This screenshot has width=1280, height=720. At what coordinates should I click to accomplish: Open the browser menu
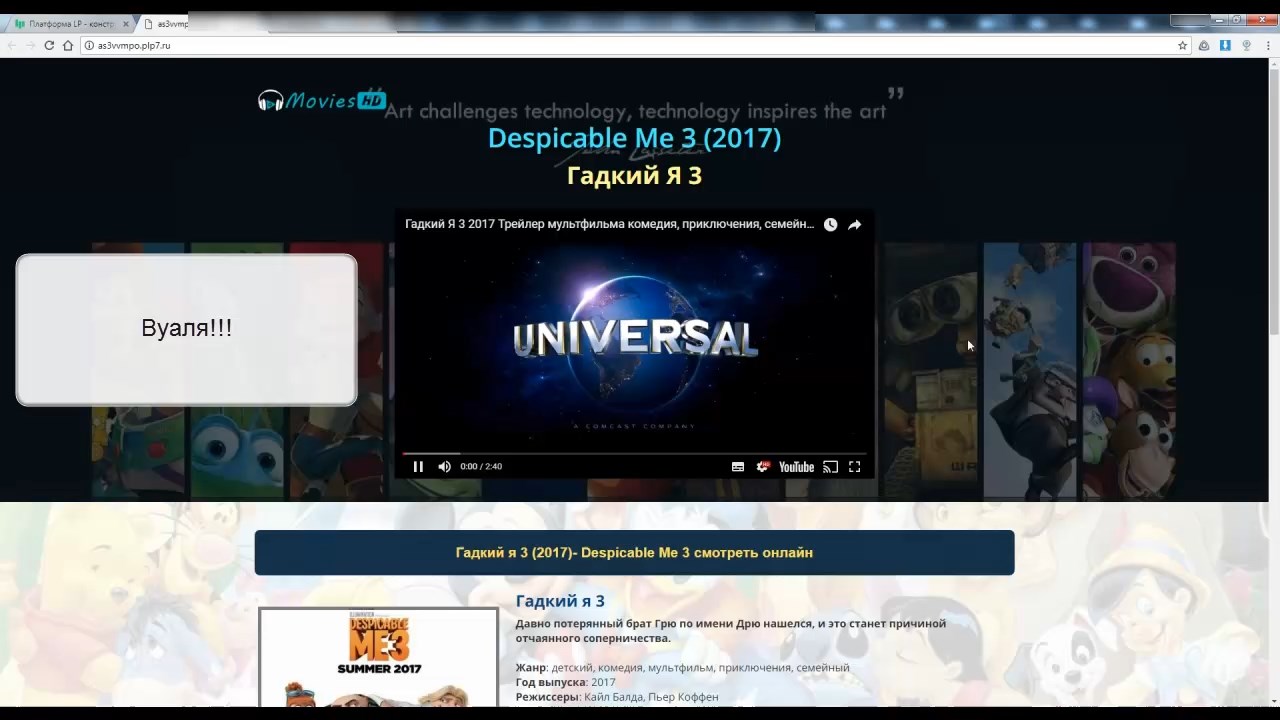(x=1267, y=46)
